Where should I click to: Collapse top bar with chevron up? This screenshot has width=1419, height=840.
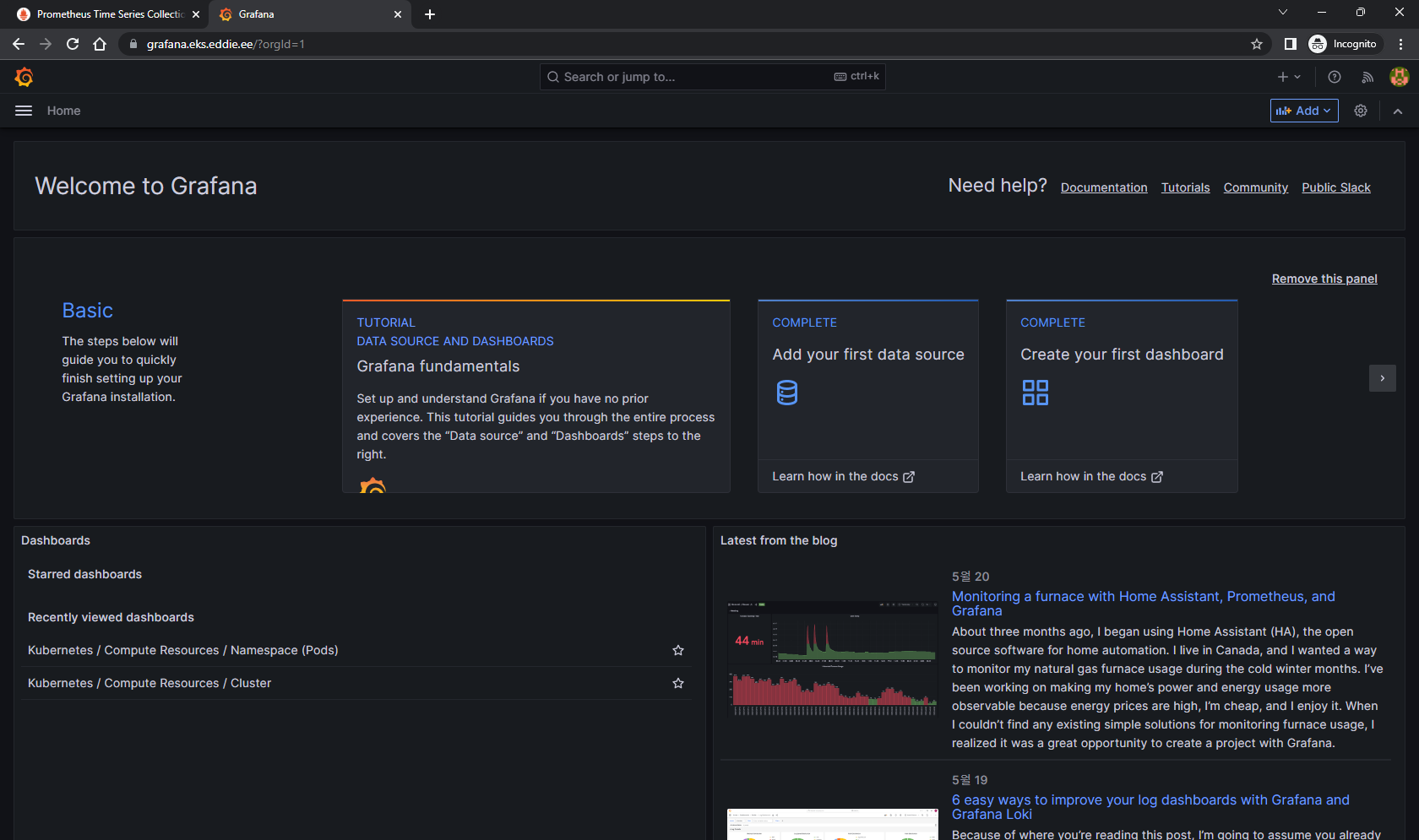tap(1398, 111)
